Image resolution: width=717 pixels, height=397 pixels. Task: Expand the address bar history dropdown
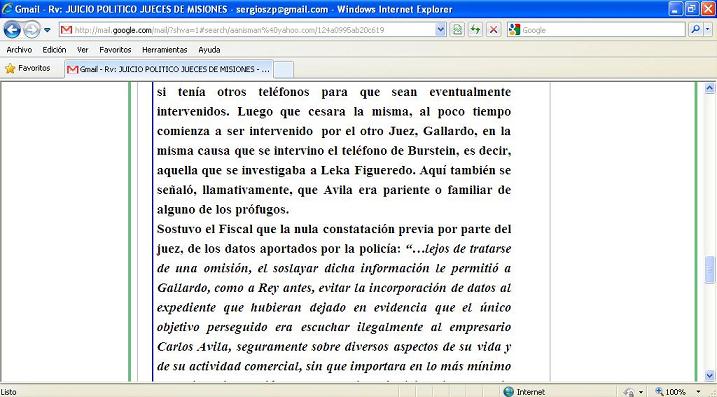click(x=441, y=30)
